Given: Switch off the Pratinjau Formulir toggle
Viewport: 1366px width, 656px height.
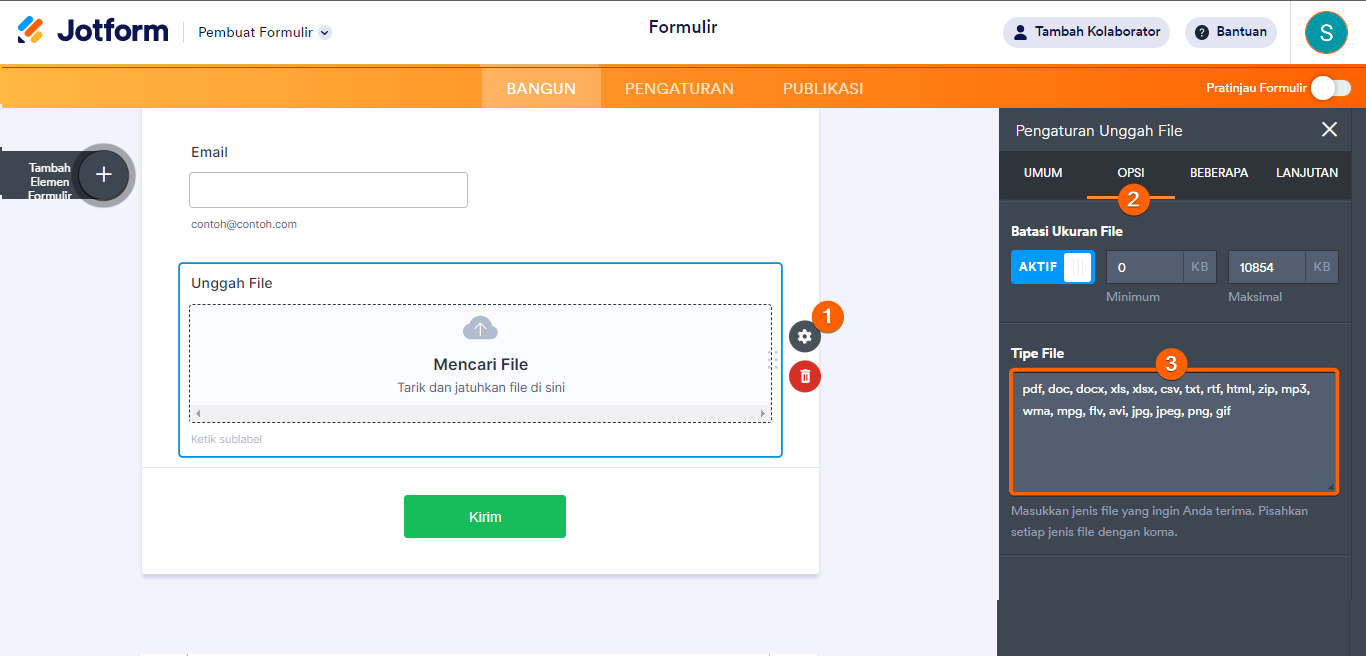Looking at the screenshot, I should tap(1330, 88).
